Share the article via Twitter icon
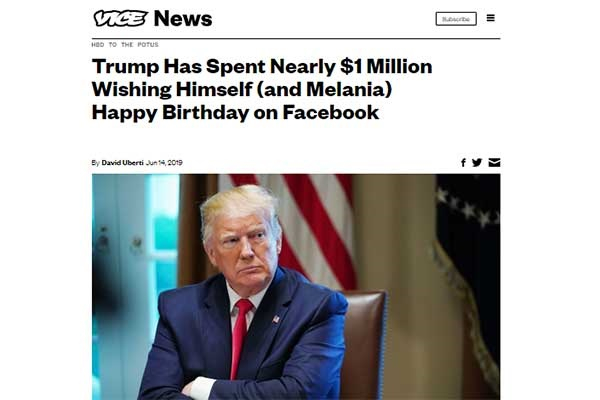Screen dimensions: 600x400 coord(477,162)
